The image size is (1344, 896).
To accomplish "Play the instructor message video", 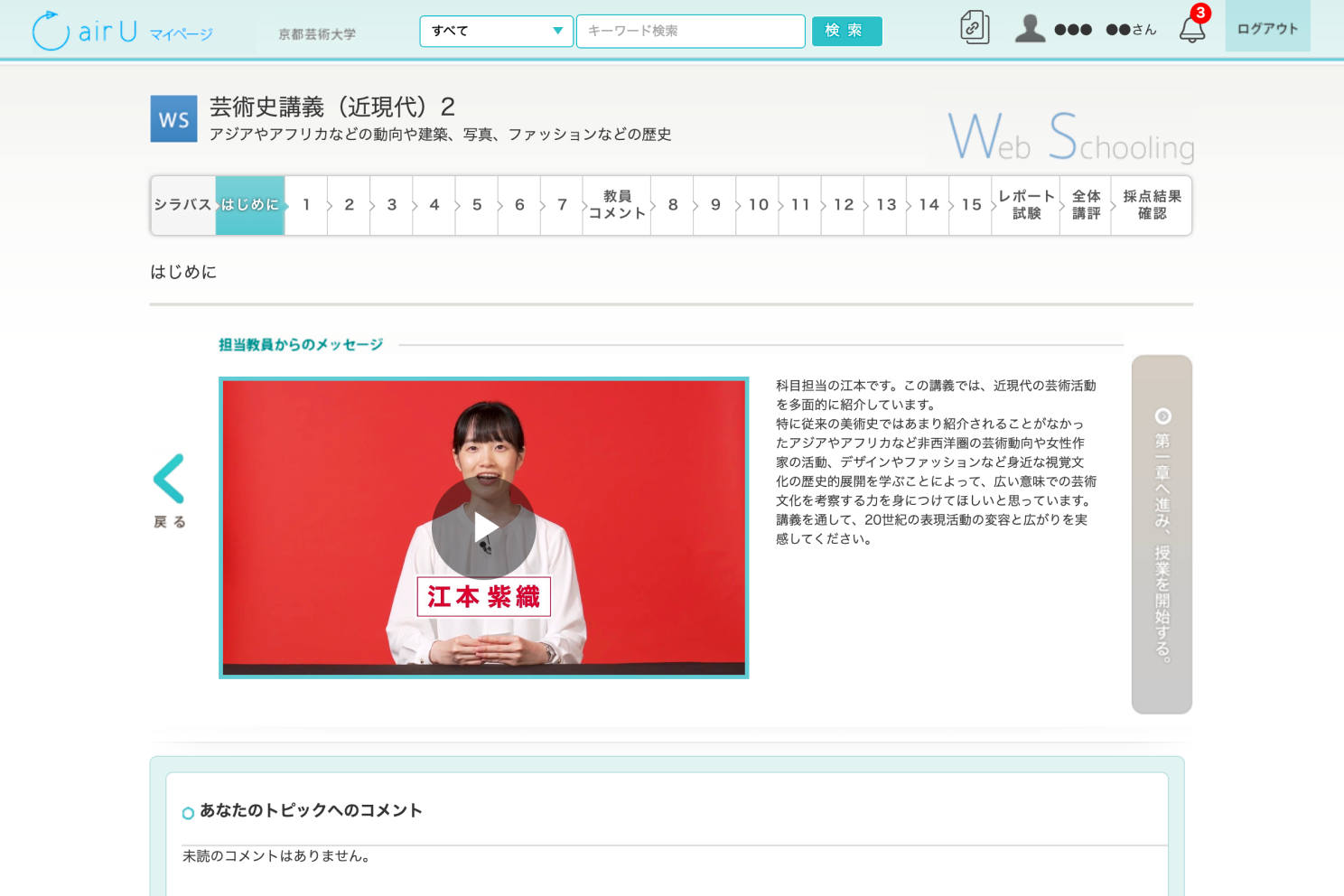I will click(484, 527).
